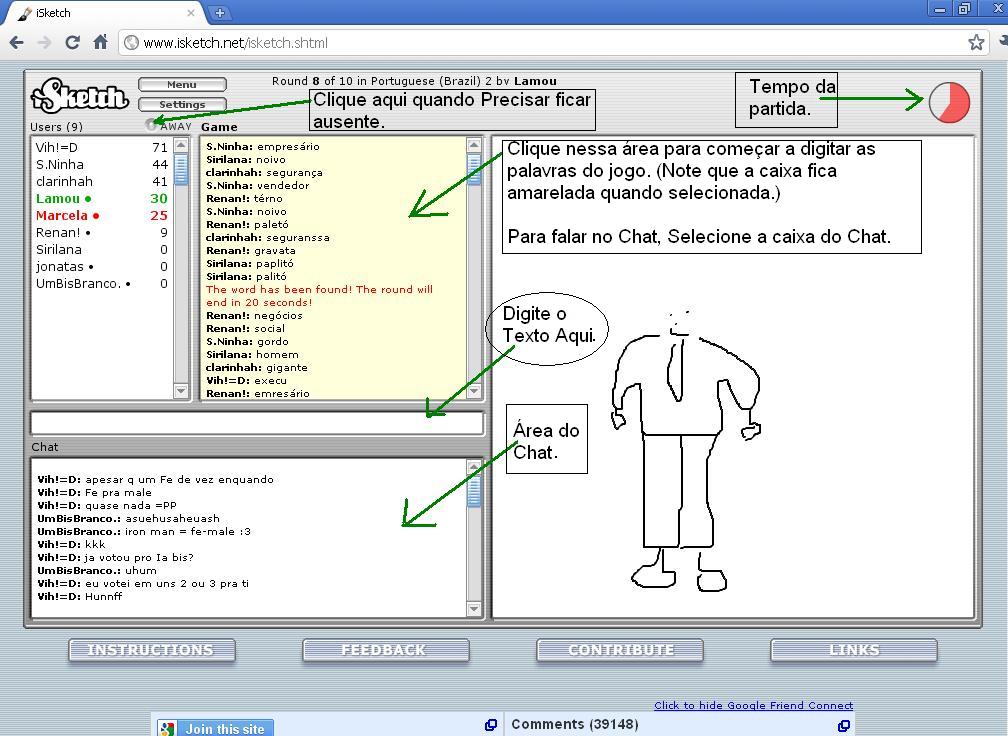Screen dimensions: 1008x736
Task: Click the 'word has been found' message
Action: tap(320, 296)
